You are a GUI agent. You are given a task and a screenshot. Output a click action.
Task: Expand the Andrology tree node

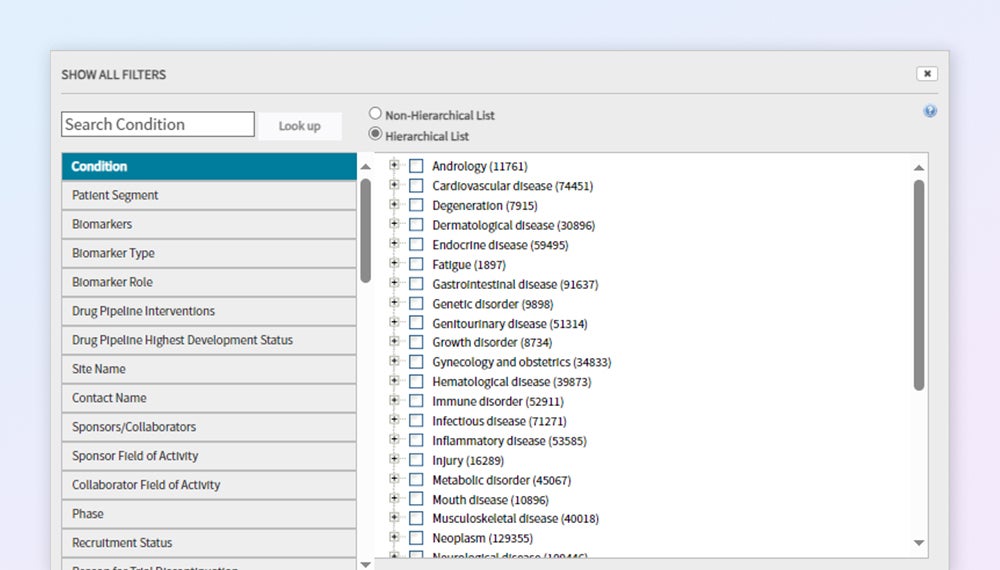(x=394, y=166)
